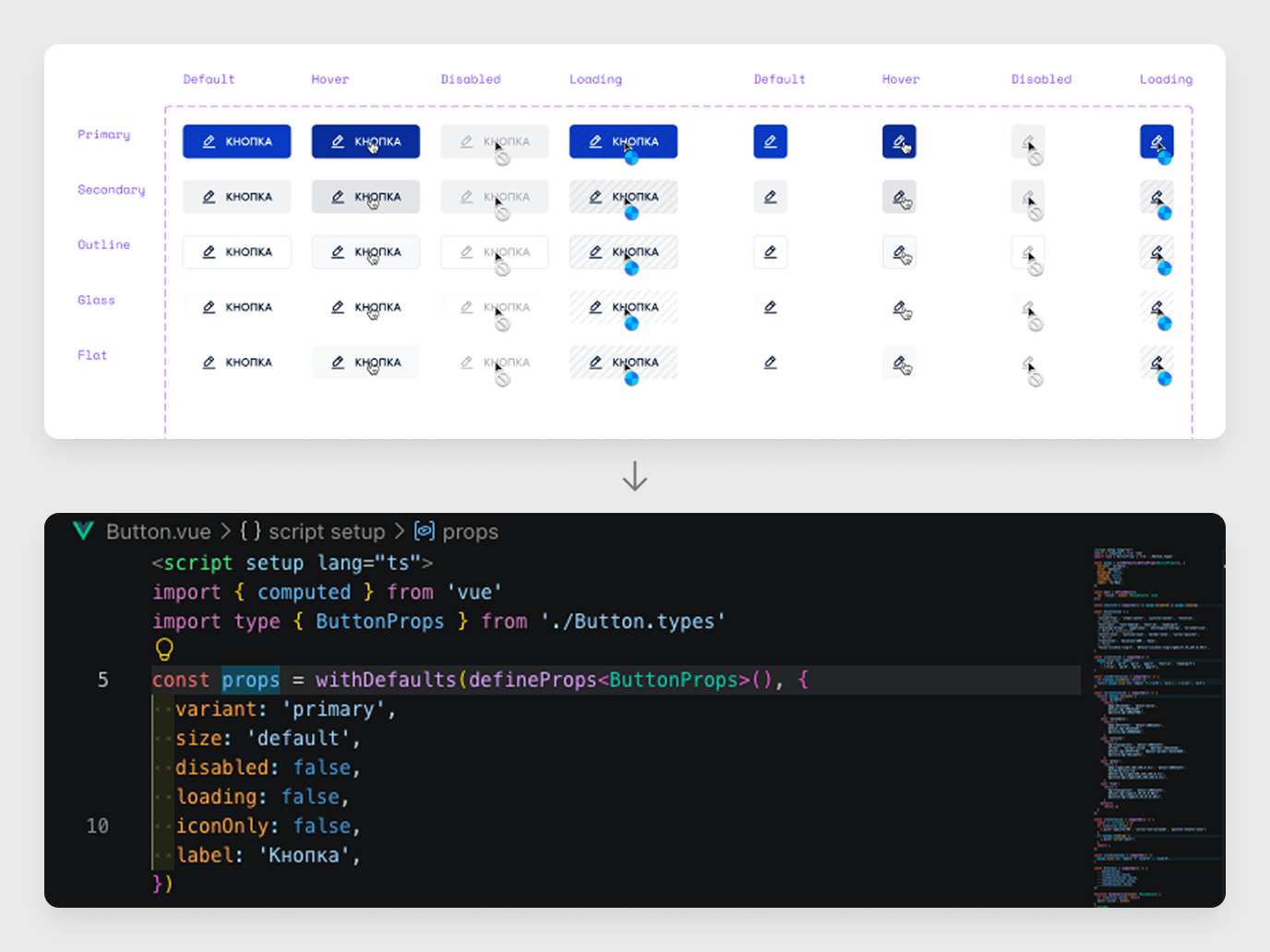This screenshot has height=952, width=1270.
Task: Open the script setup breadcrumb item
Action: (327, 531)
